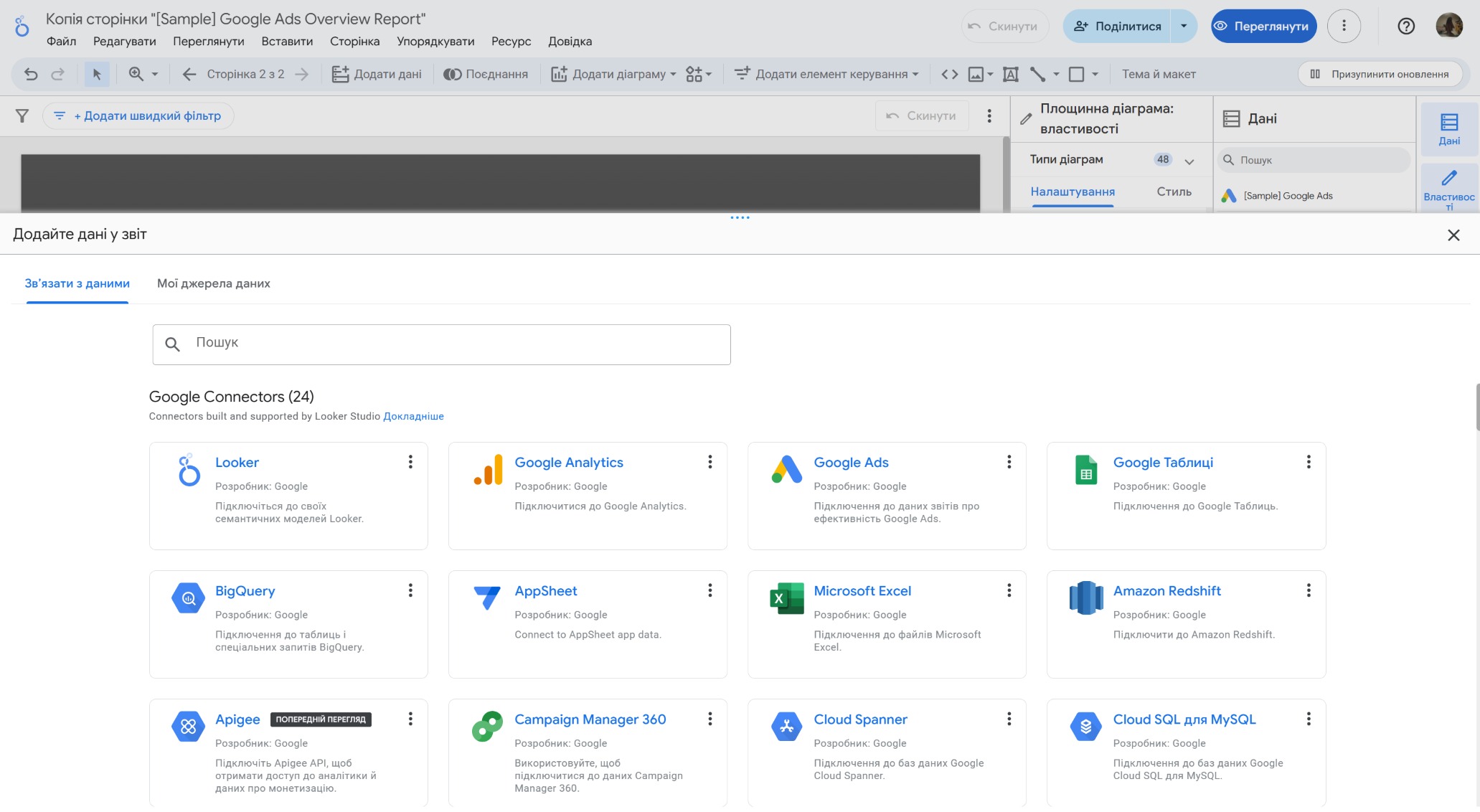Select the Зв'язати з даними tab

77,283
